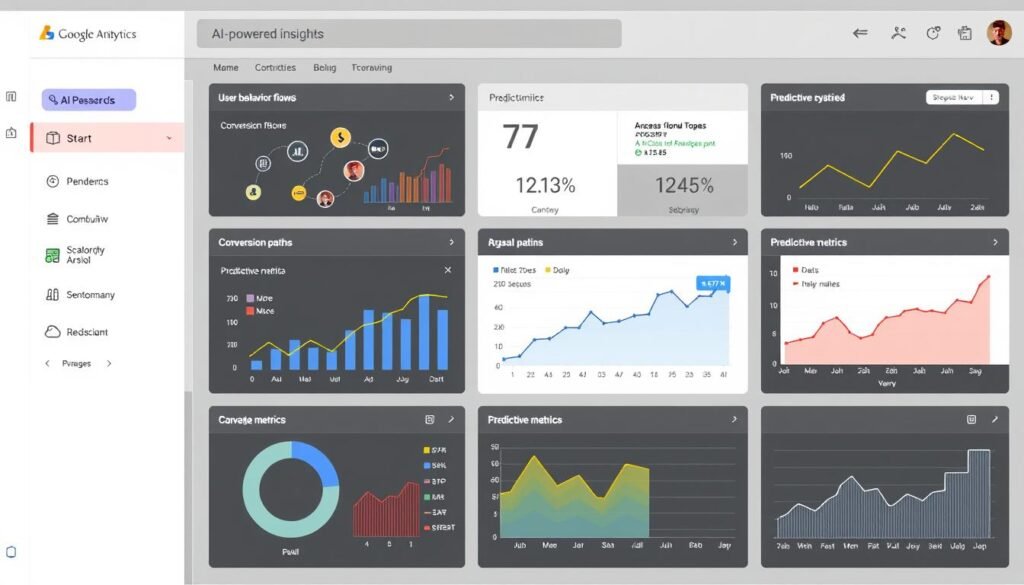Screen dimensions: 1024x585
Task: Click the timer icon in the top toolbar
Action: coord(932,33)
